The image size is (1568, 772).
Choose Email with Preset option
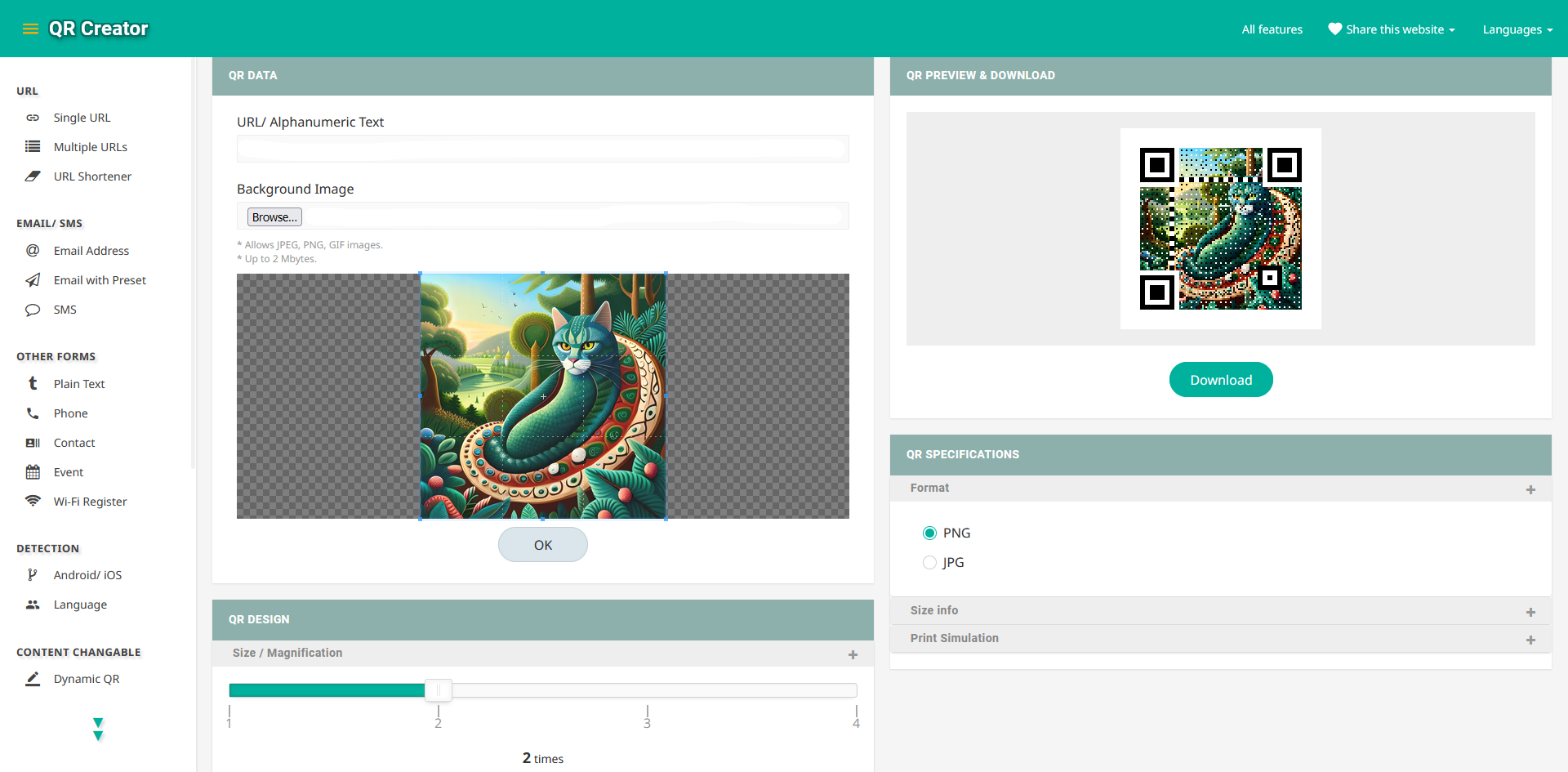point(100,280)
